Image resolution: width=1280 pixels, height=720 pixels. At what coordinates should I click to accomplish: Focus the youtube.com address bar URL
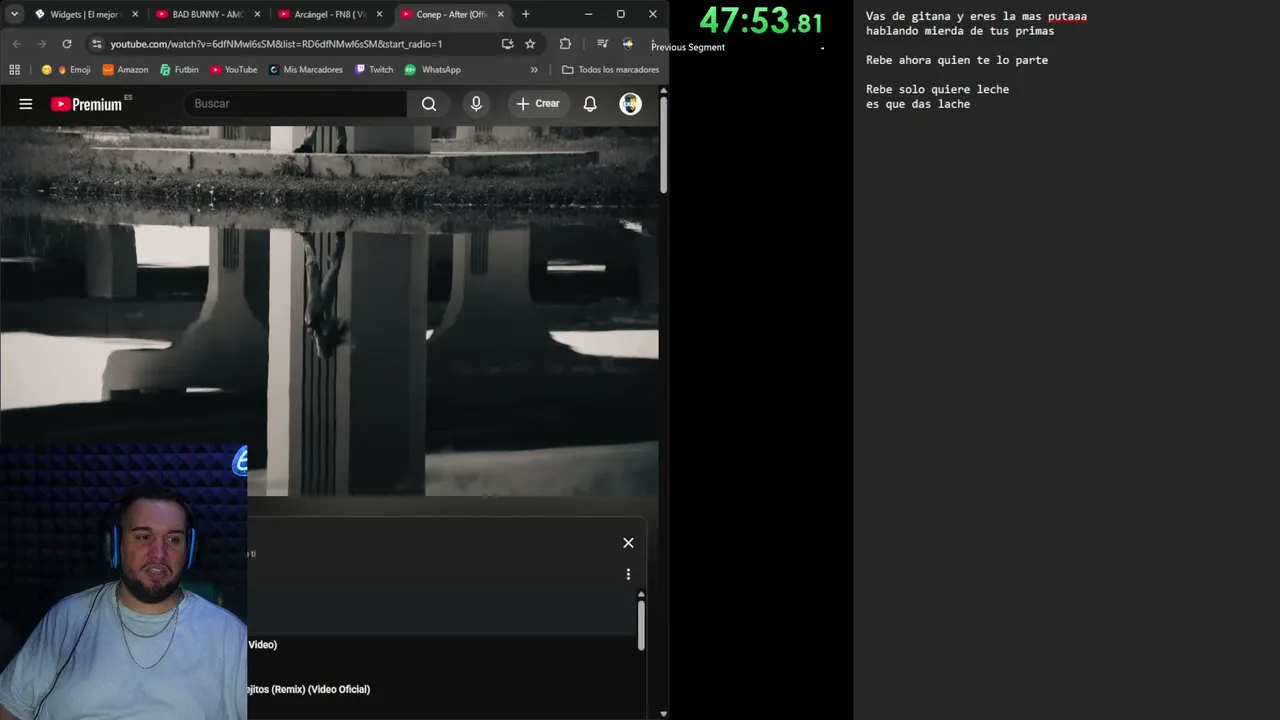276,44
